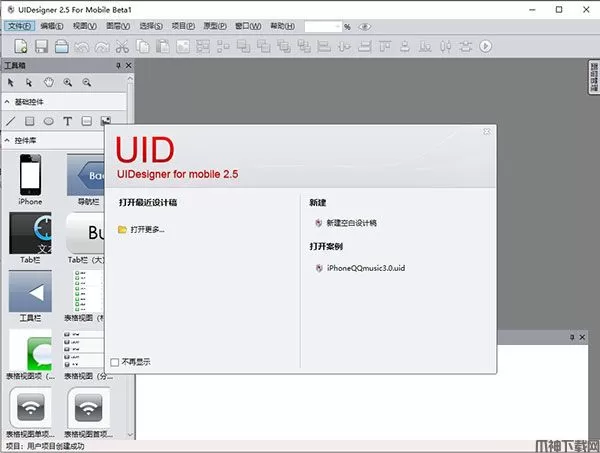Image resolution: width=600 pixels, height=453 pixels.
Task: Select the black arrow selection tool
Action: click(x=11, y=82)
